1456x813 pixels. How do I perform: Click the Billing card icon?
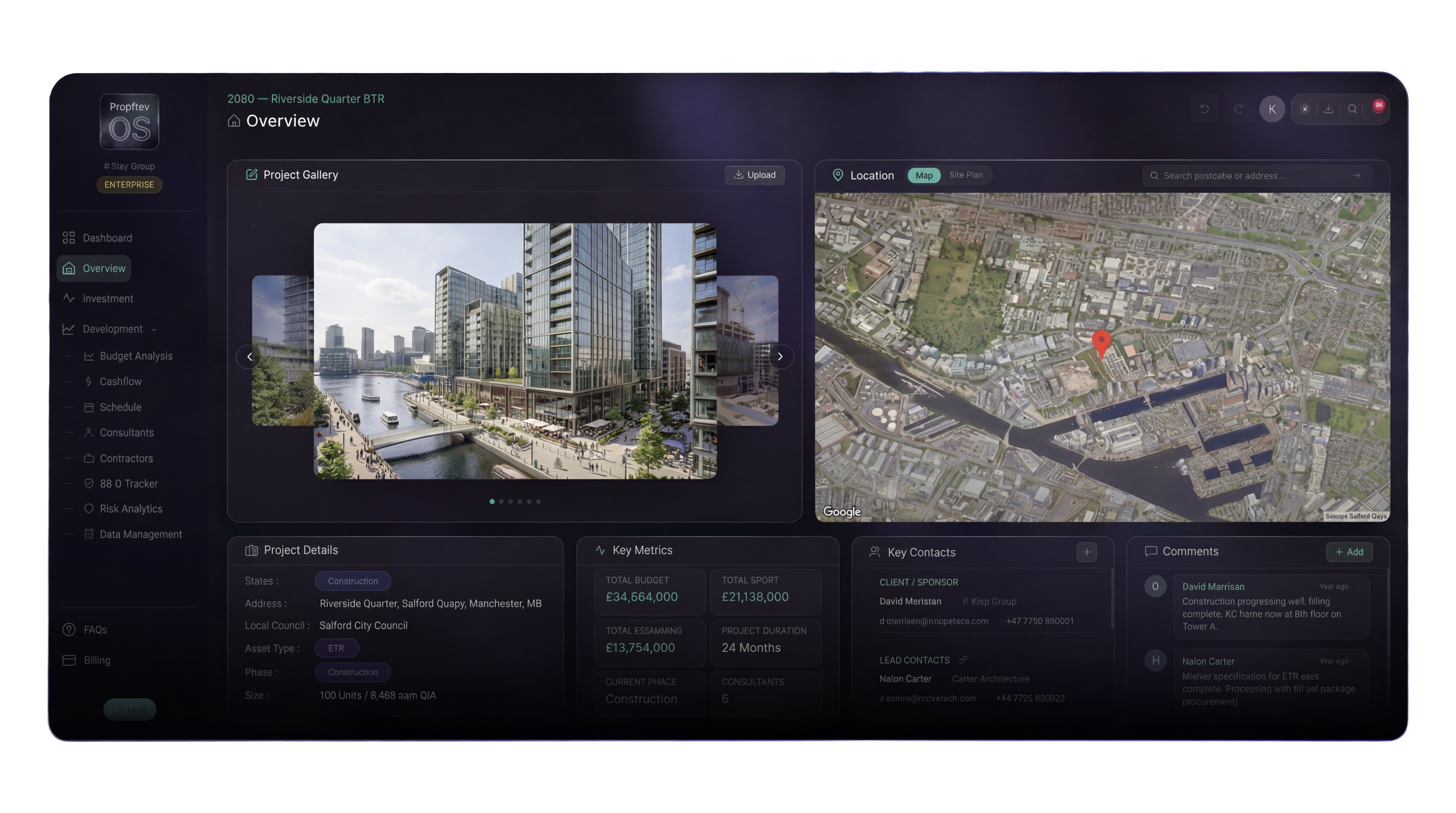pos(69,660)
